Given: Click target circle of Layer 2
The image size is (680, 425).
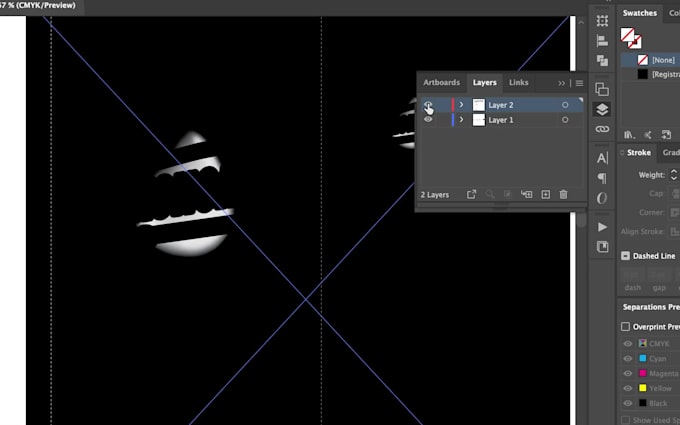Looking at the screenshot, I should pos(565,105).
